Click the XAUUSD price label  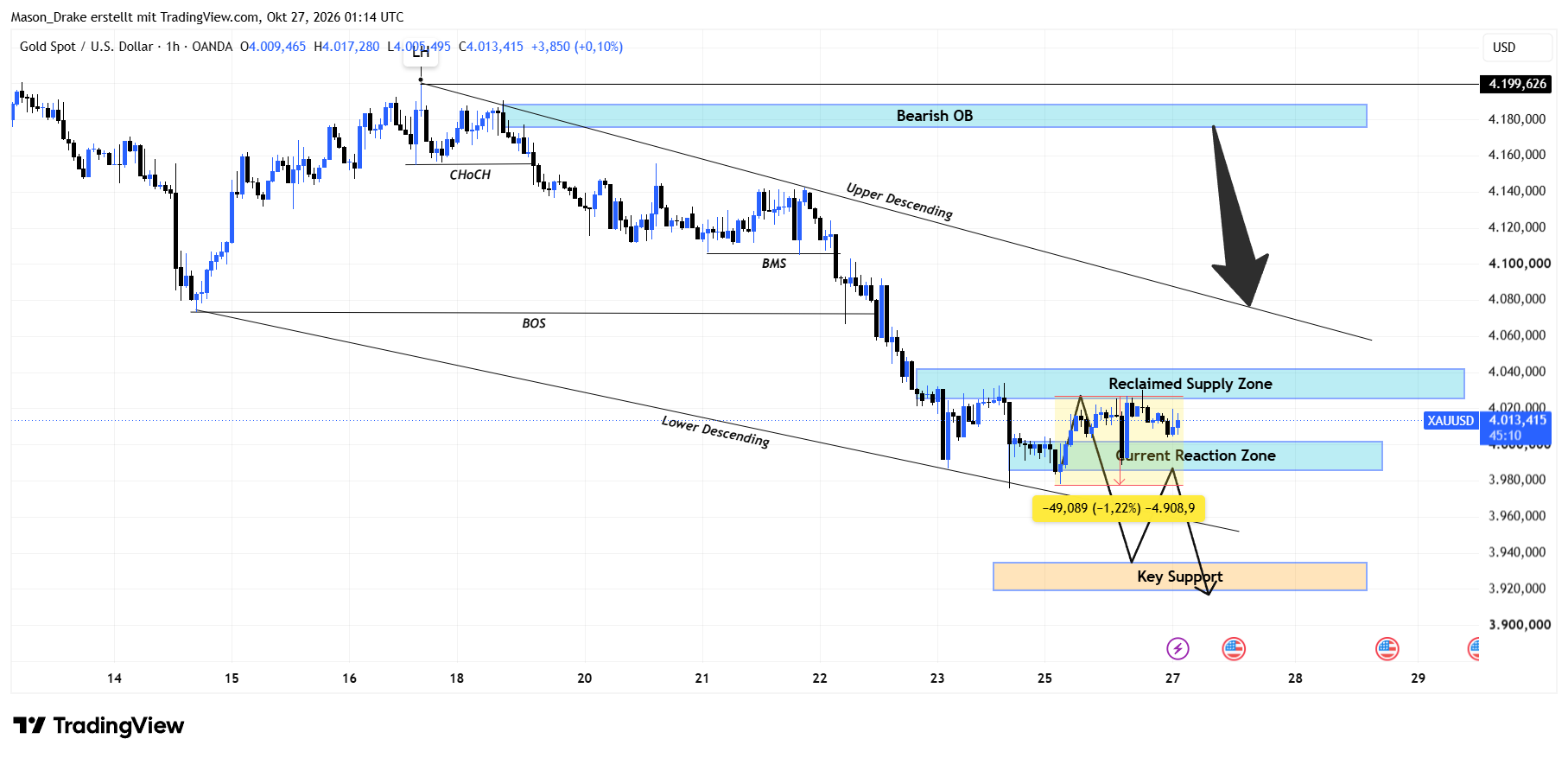tap(1451, 421)
